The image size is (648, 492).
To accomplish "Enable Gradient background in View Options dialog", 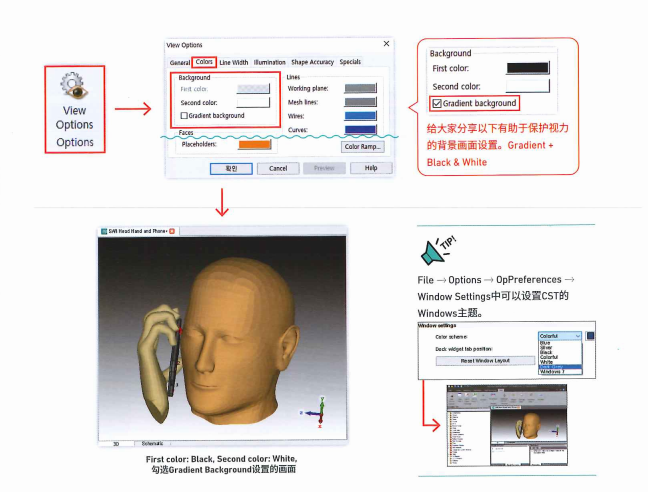I will [x=184, y=116].
